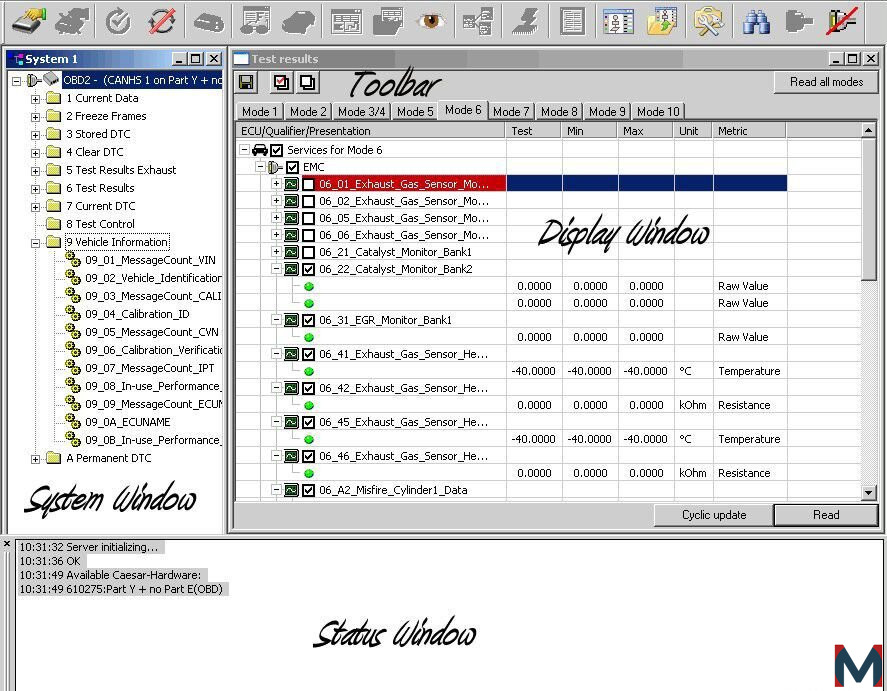Click the Read all modes button

[826, 83]
